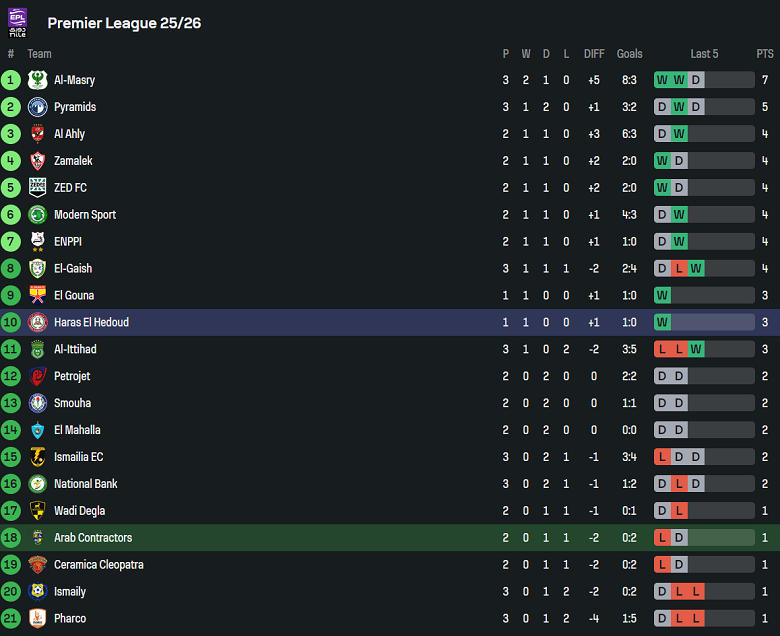Click the Pharco team badge

[38, 619]
